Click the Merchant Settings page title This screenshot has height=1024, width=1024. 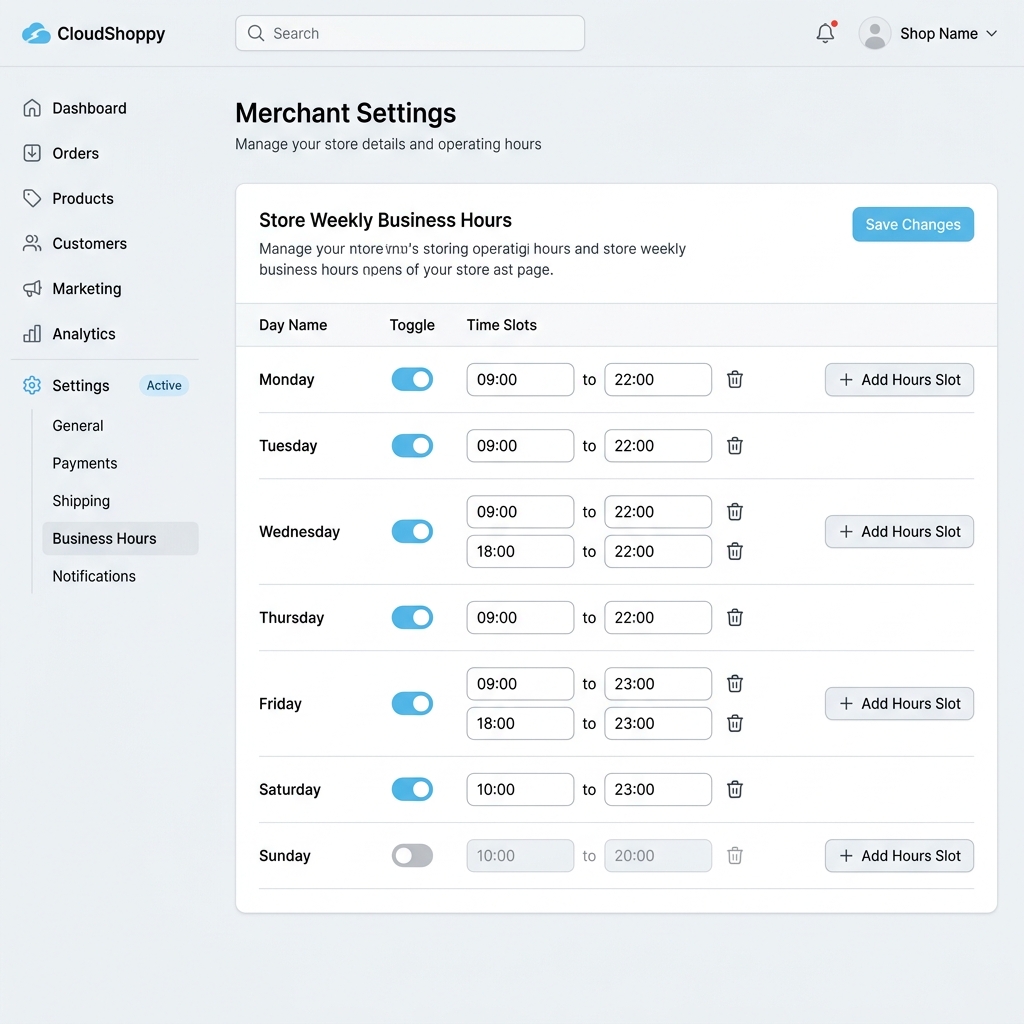[x=345, y=113]
